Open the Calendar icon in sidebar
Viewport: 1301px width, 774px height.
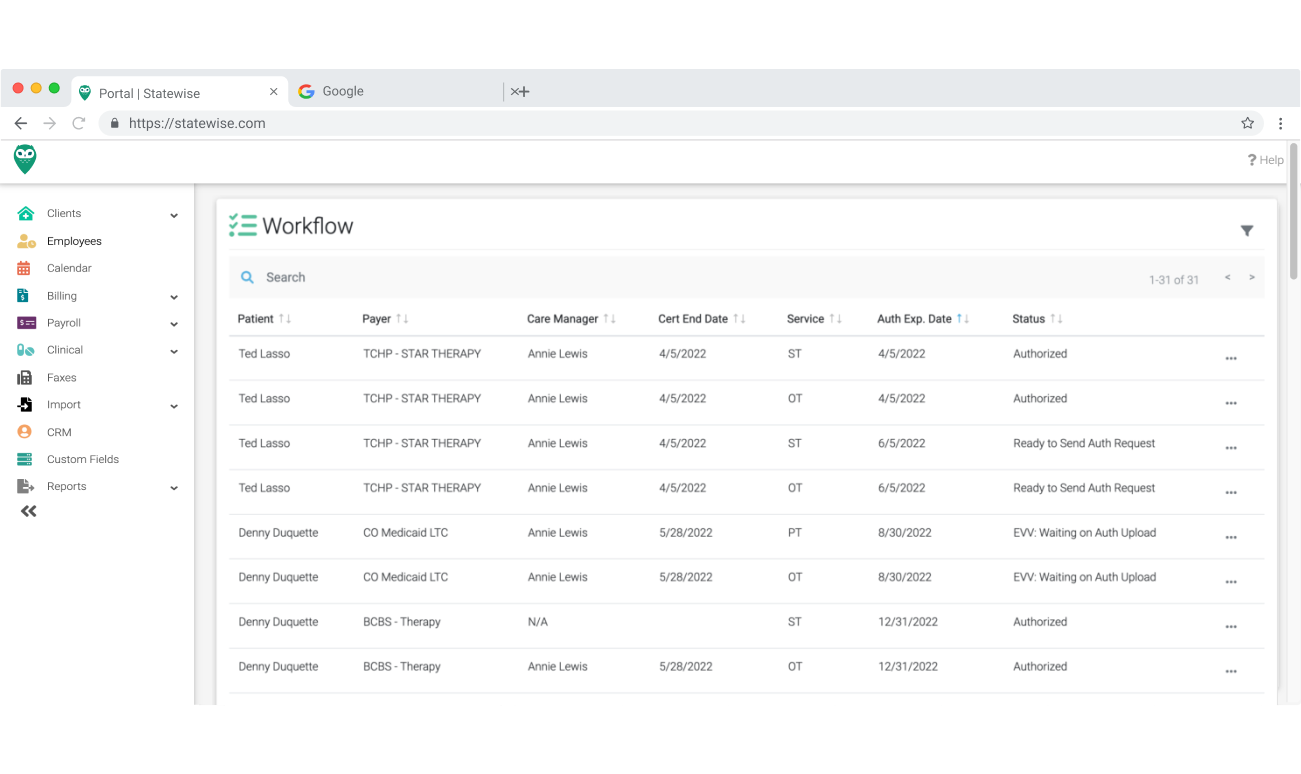24,268
